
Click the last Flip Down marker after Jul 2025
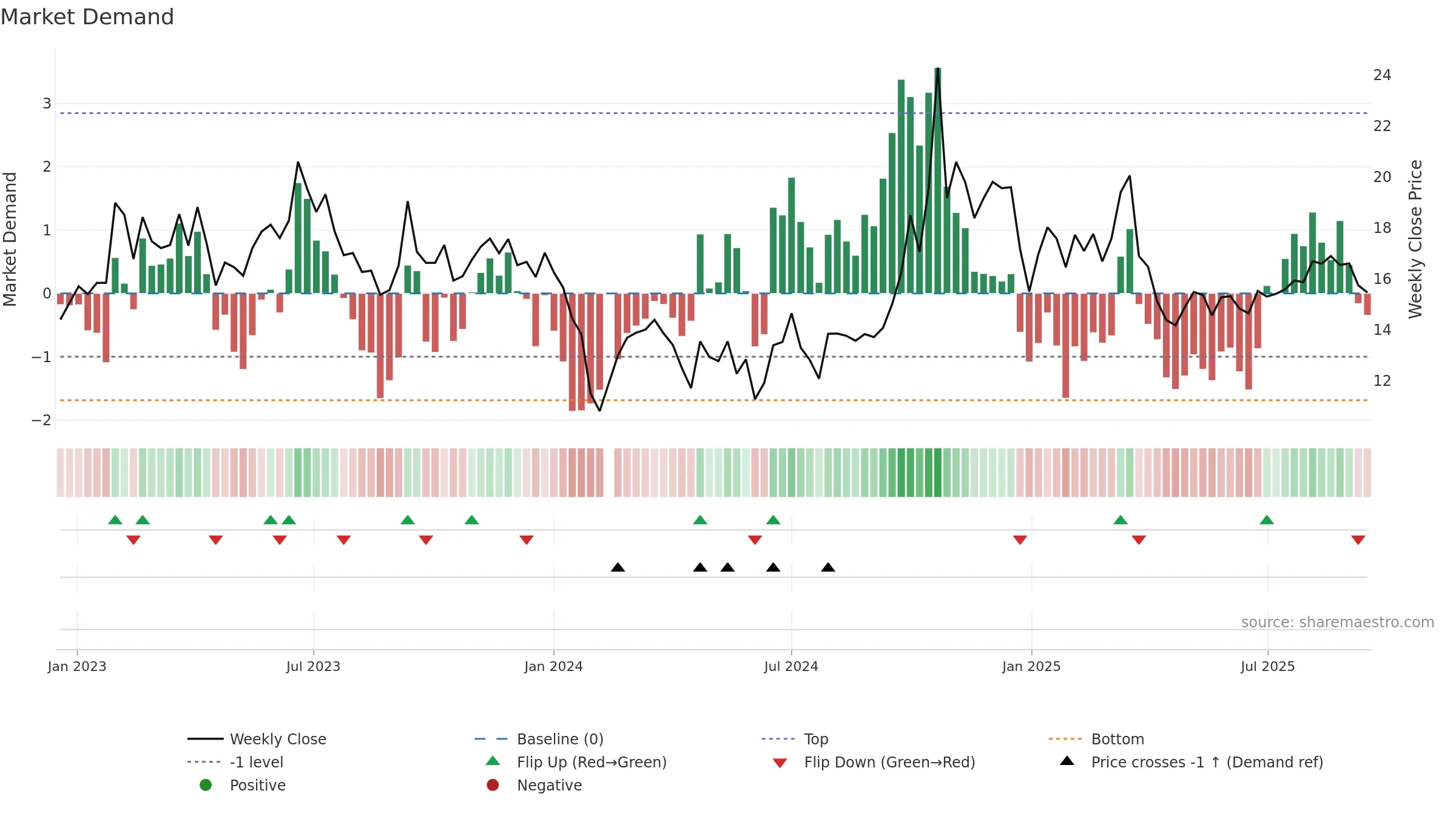coord(1358,540)
